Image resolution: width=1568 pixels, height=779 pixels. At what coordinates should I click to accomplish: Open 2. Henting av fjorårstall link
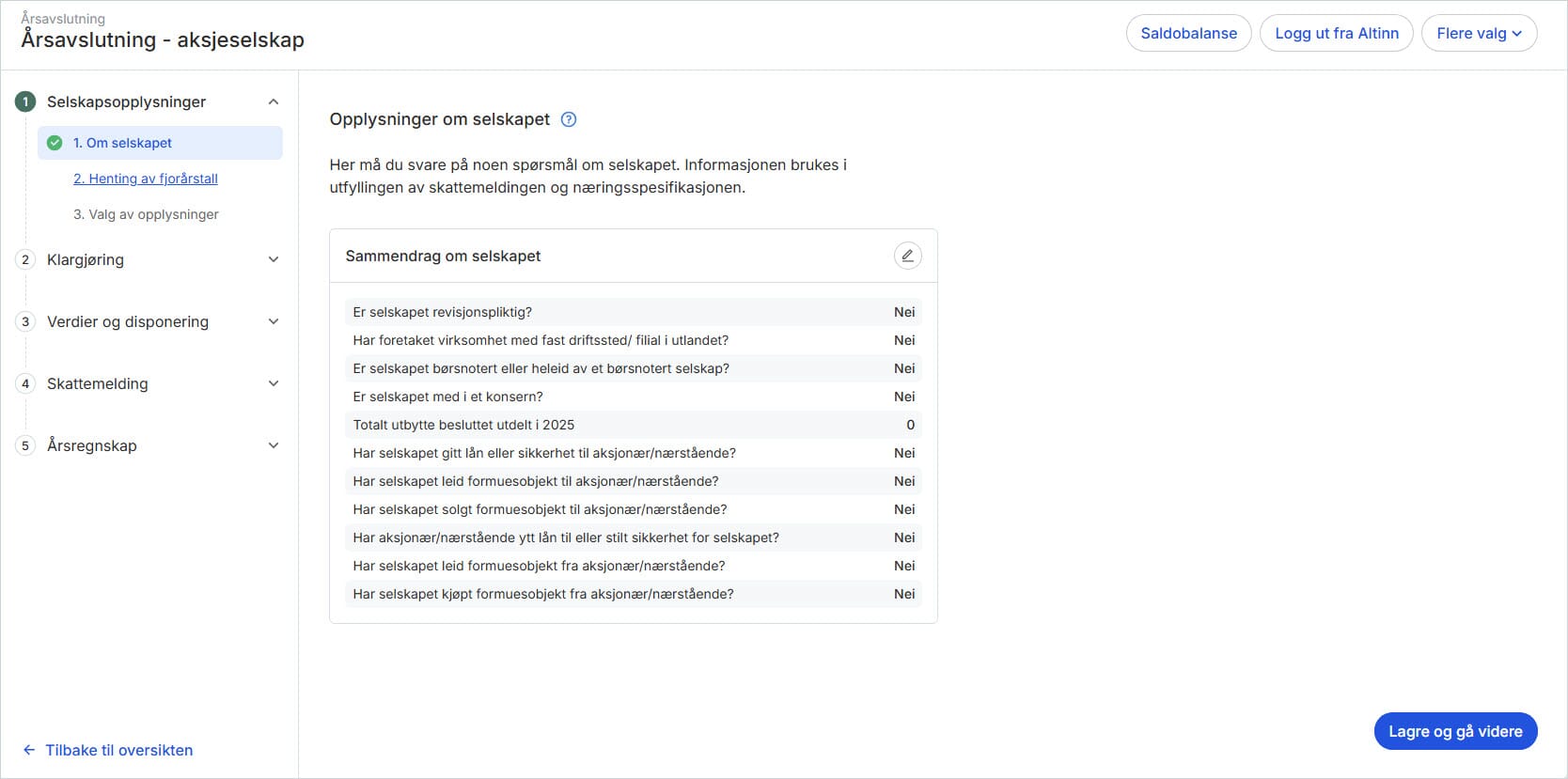[146, 179]
